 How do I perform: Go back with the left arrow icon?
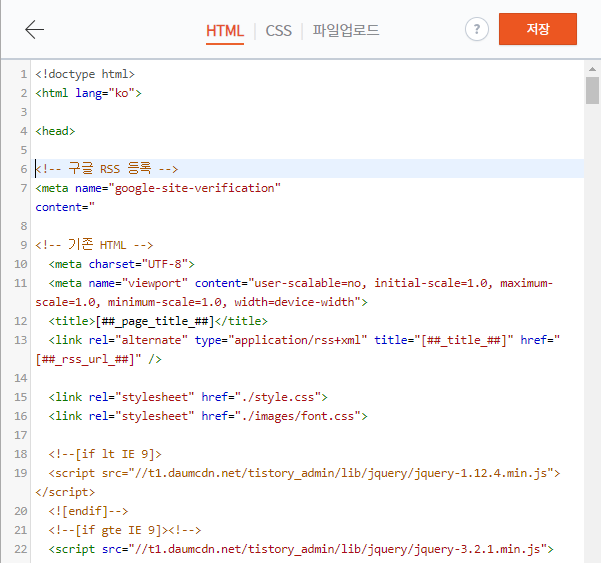click(x=34, y=30)
